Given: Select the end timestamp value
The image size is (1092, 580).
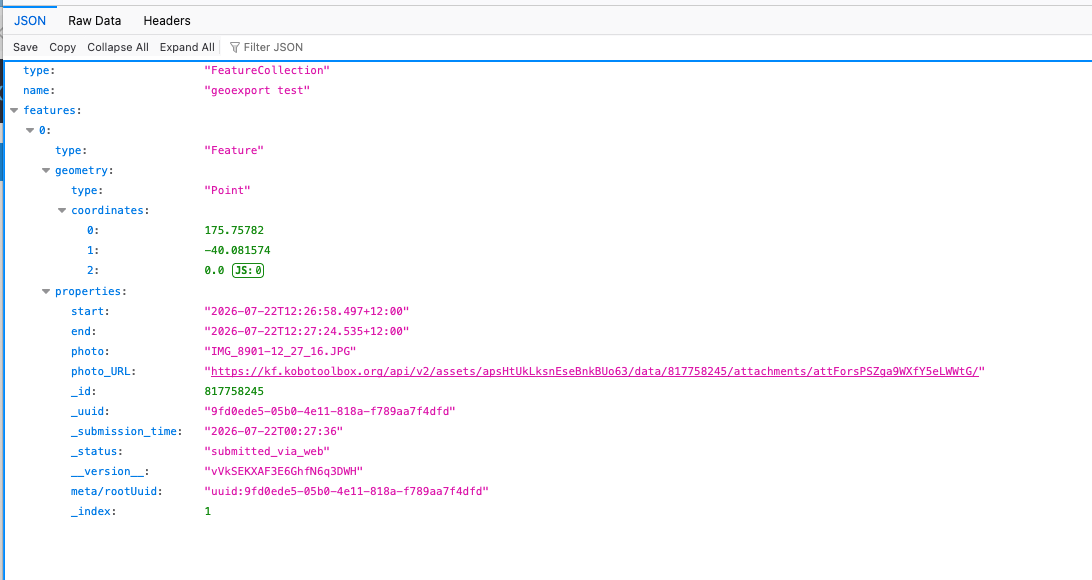Looking at the screenshot, I should click(306, 331).
